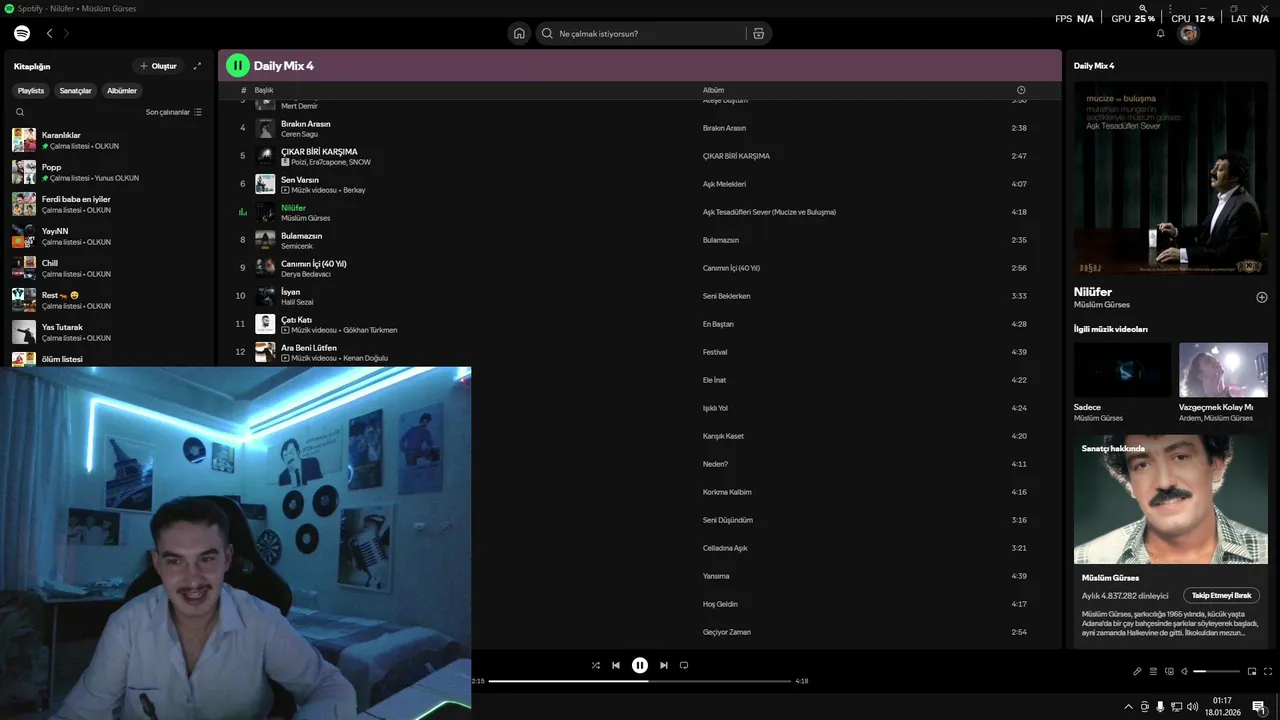
Task: Select the Playlists filter chip
Action: tap(31, 90)
